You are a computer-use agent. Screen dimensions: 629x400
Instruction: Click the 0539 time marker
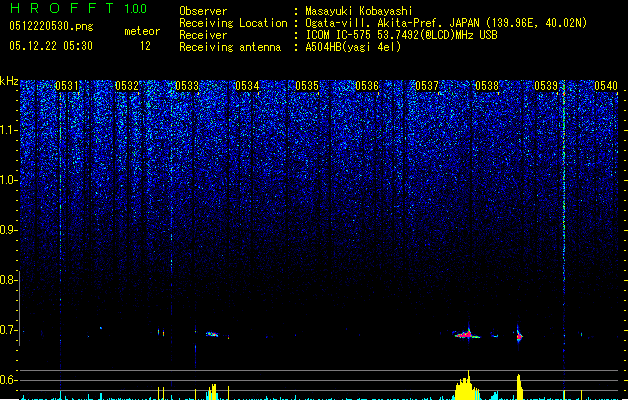pyautogui.click(x=546, y=86)
